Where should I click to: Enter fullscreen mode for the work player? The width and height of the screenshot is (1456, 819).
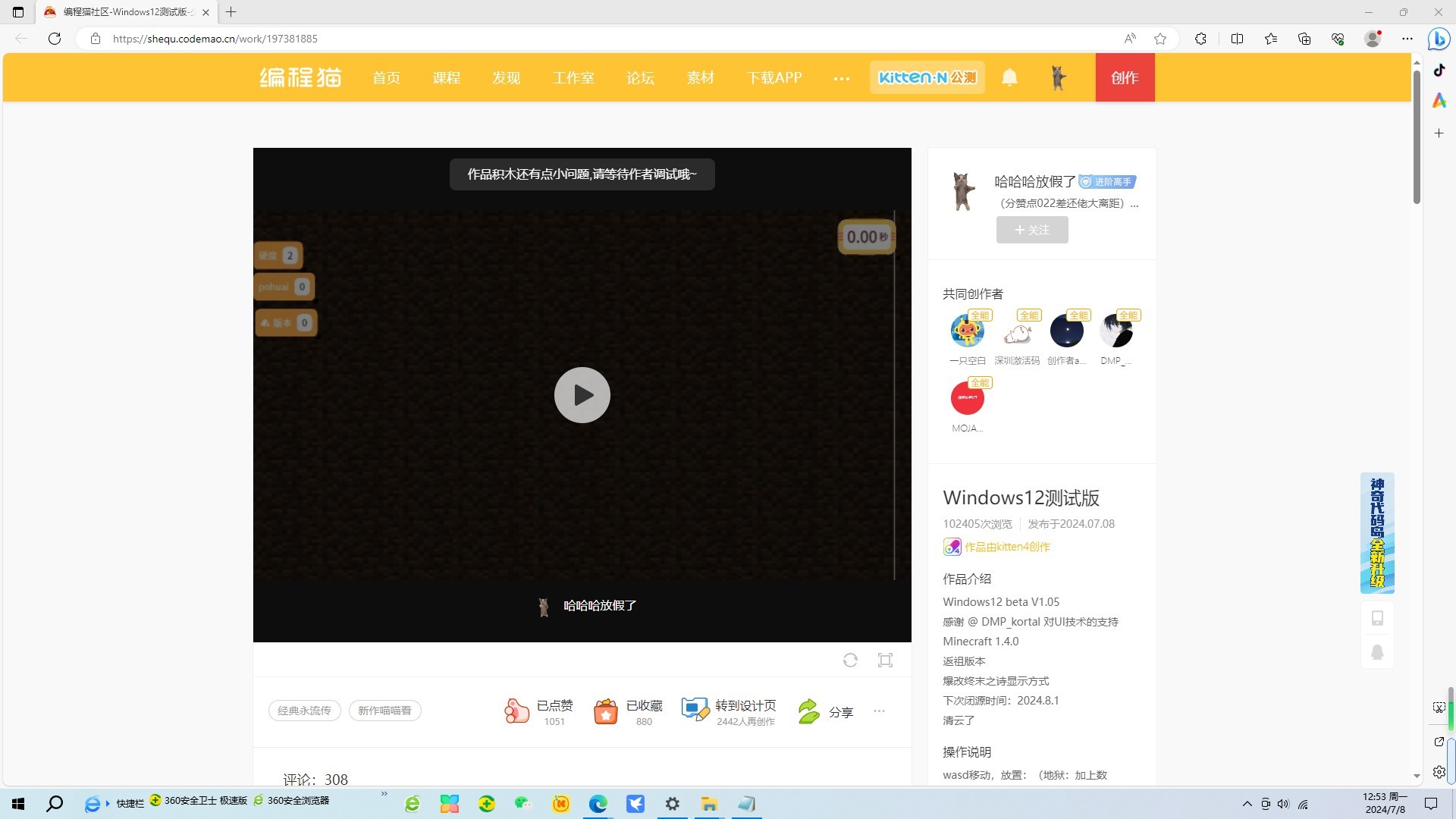coord(885,660)
